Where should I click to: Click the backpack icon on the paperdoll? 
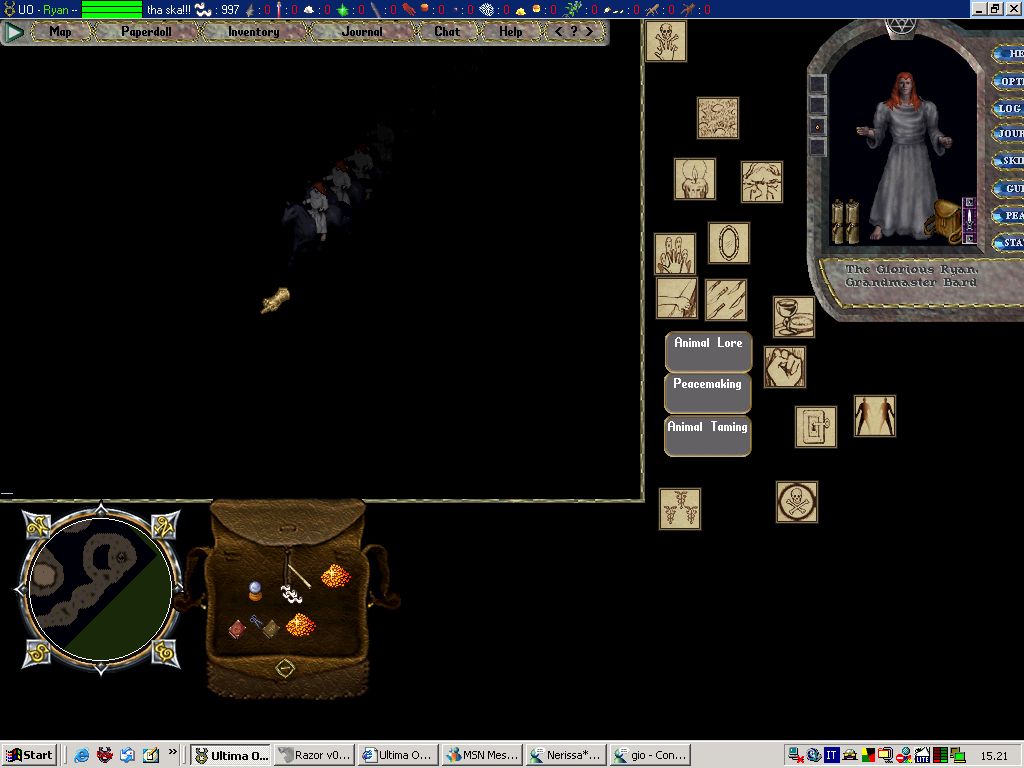pos(943,220)
